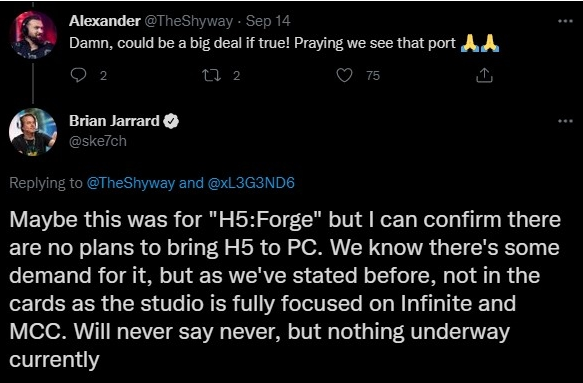Open more options on Alexander's tweet

tap(566, 21)
